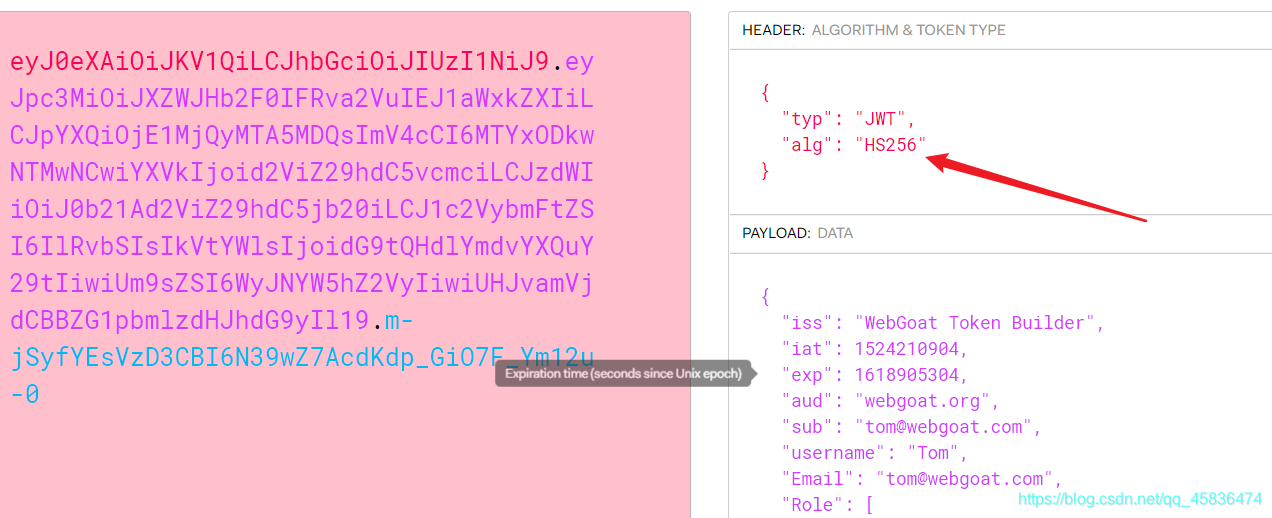
Task: Click the "aud": "webgoat.org" line
Action: [x=891, y=401]
